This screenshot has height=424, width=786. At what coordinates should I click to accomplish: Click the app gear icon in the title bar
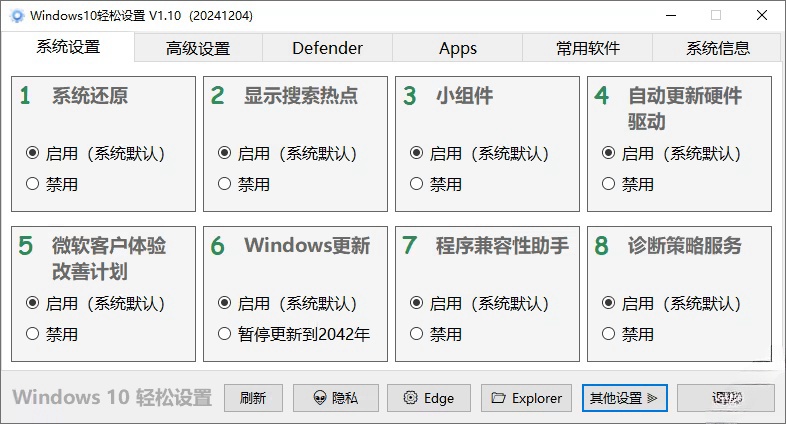[x=17, y=16]
